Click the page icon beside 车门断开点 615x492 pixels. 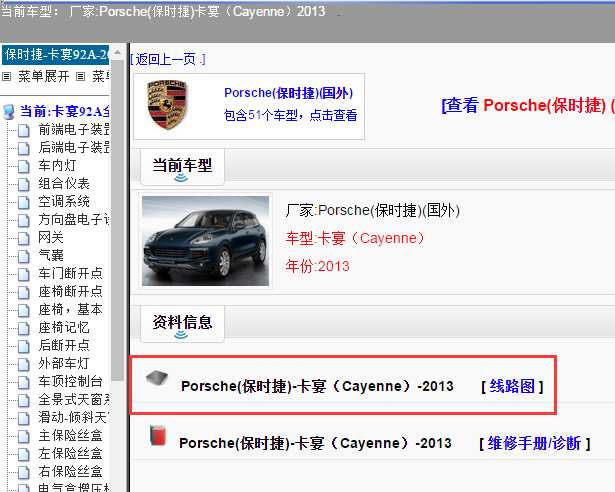pos(24,274)
